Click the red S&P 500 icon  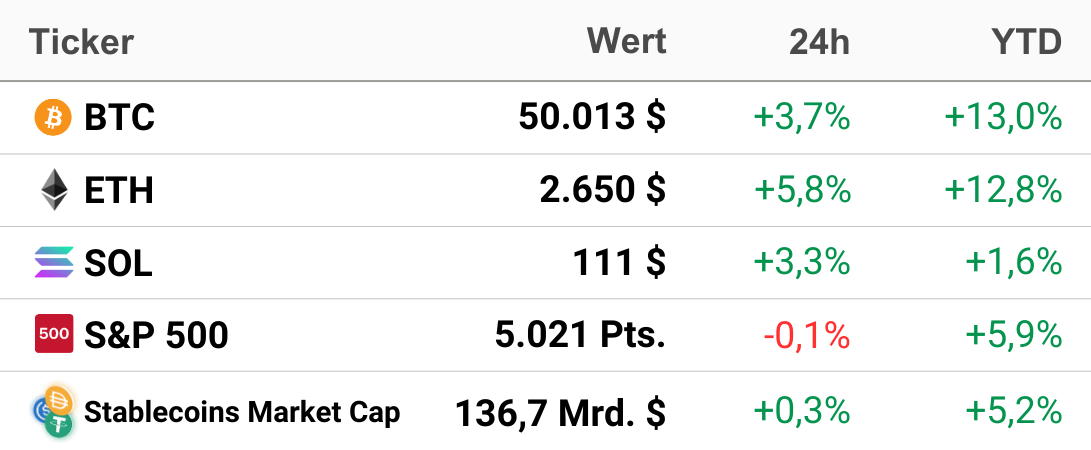click(x=54, y=334)
